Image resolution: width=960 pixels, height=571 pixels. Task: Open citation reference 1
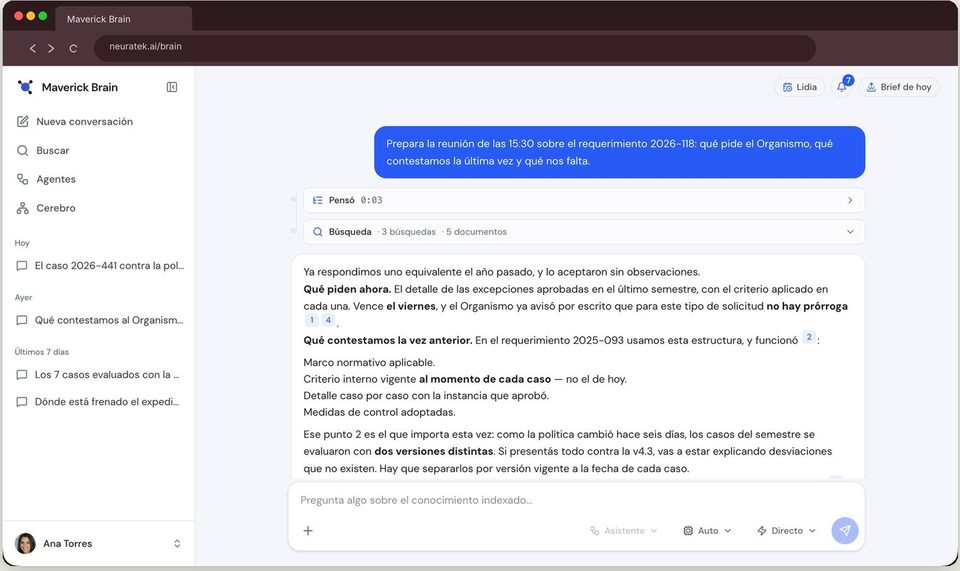click(x=312, y=320)
